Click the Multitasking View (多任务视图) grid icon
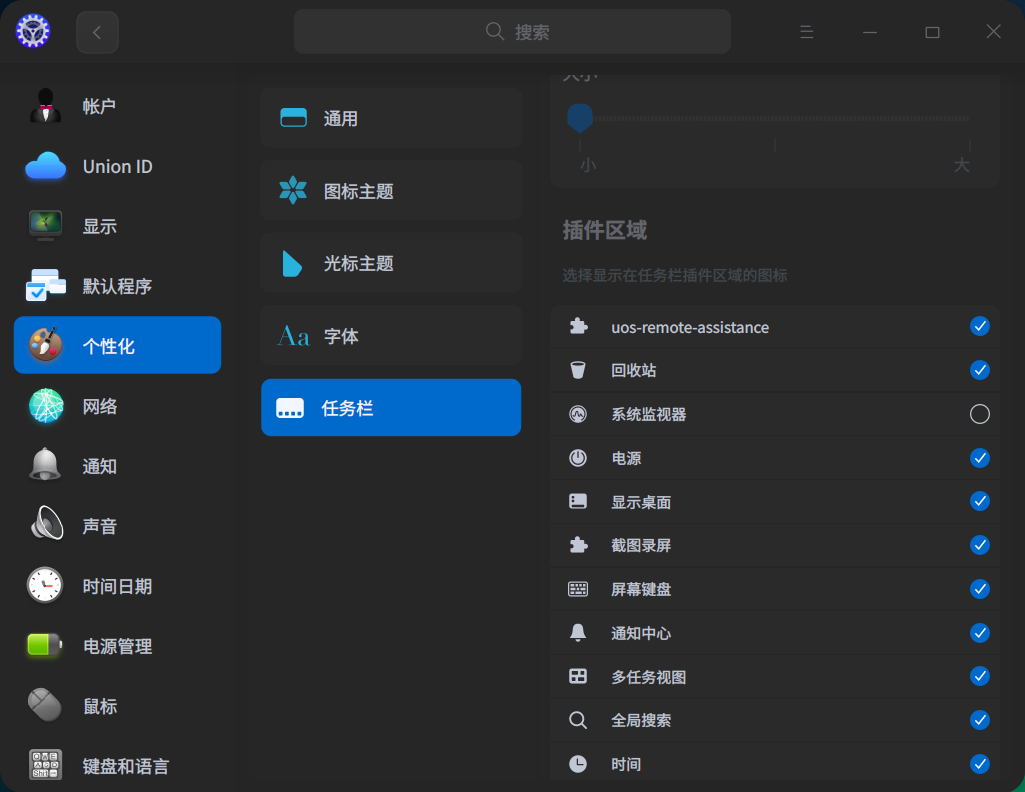Viewport: 1025px width, 792px height. (x=578, y=676)
